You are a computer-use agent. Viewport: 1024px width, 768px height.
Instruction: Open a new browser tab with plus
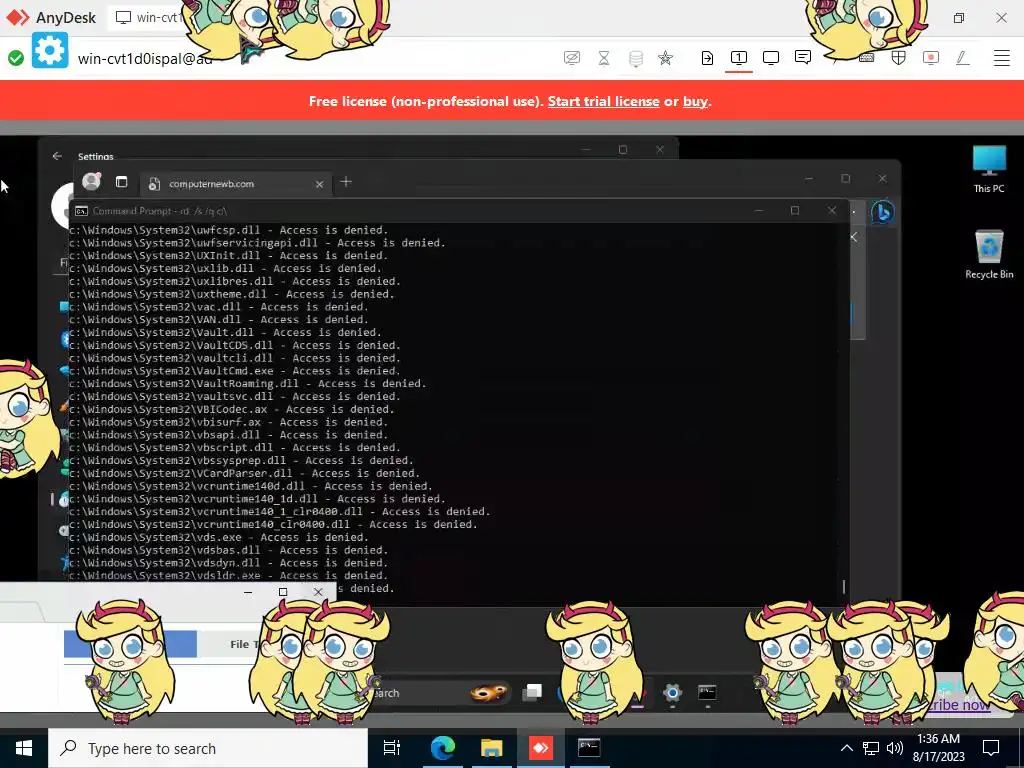[x=346, y=182]
